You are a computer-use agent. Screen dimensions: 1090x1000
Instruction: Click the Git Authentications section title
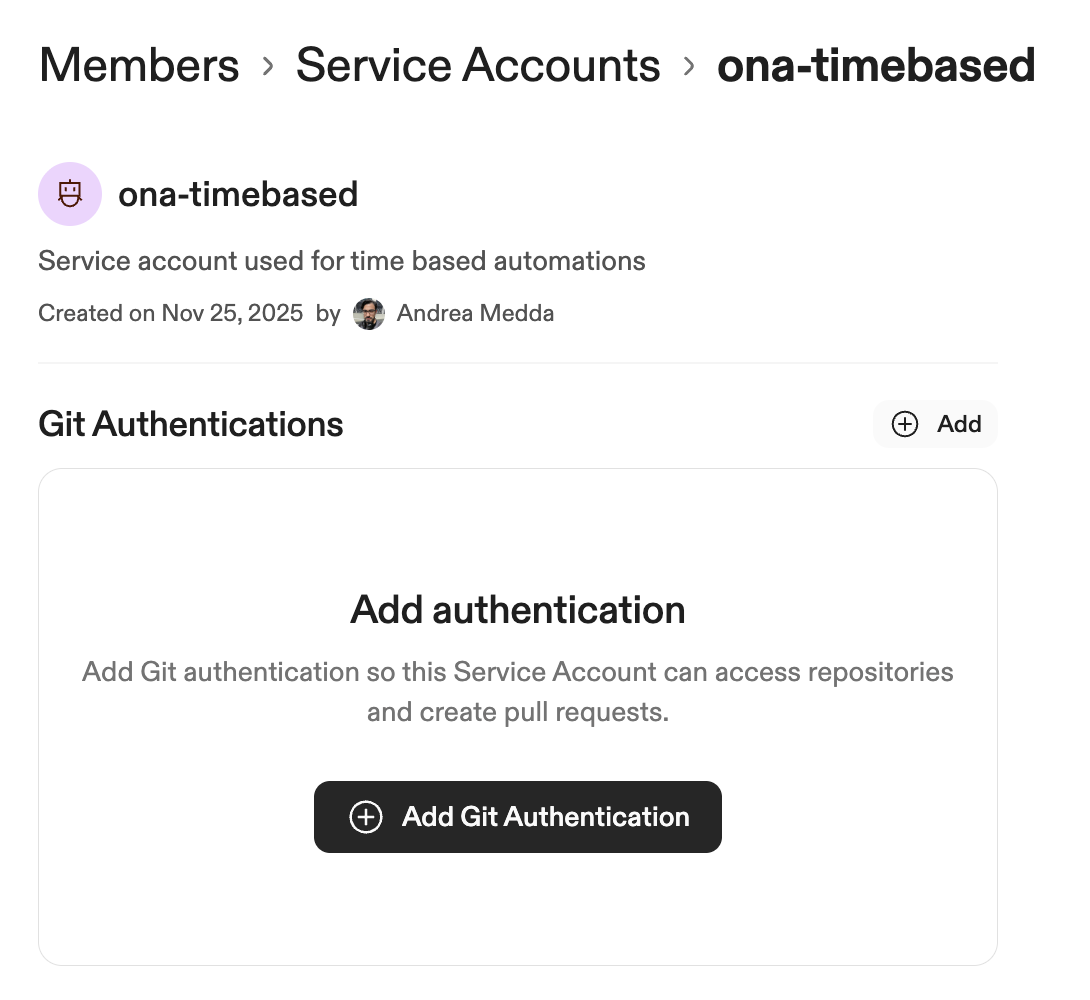[190, 424]
